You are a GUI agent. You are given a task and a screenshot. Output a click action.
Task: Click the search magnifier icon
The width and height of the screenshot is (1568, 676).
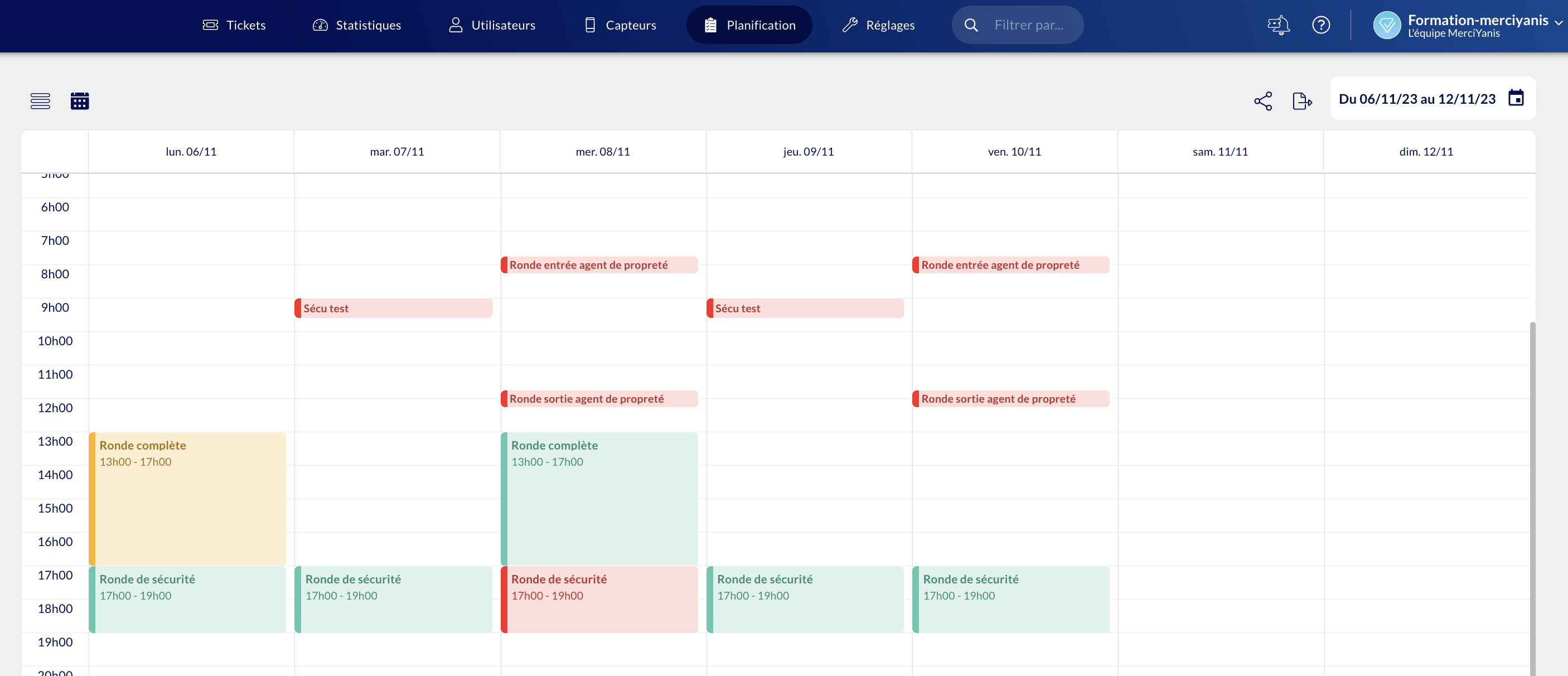[971, 25]
